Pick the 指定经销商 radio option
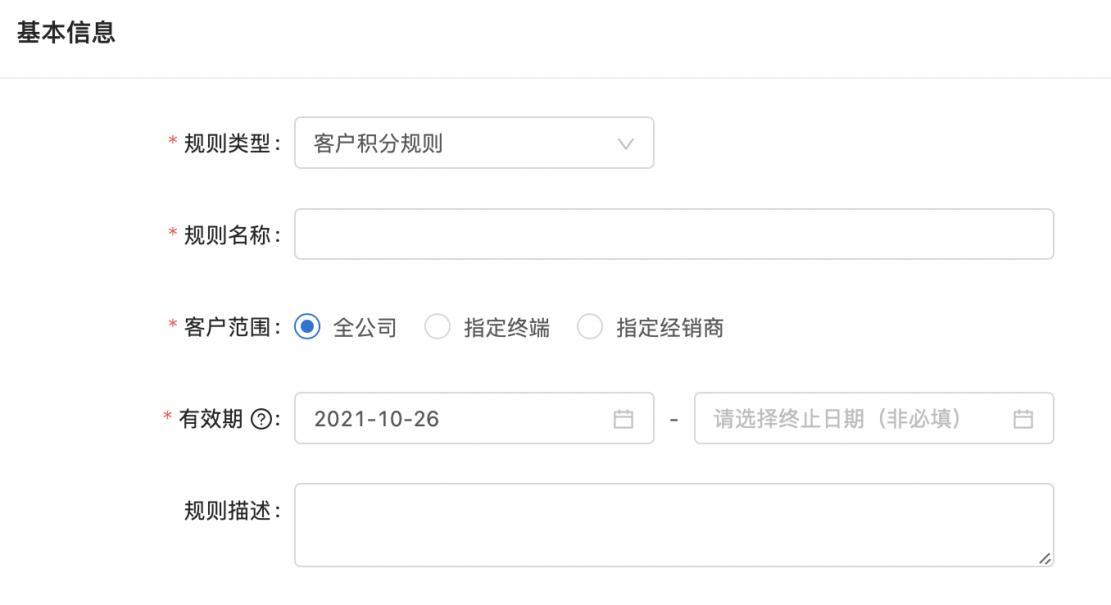 (x=590, y=327)
